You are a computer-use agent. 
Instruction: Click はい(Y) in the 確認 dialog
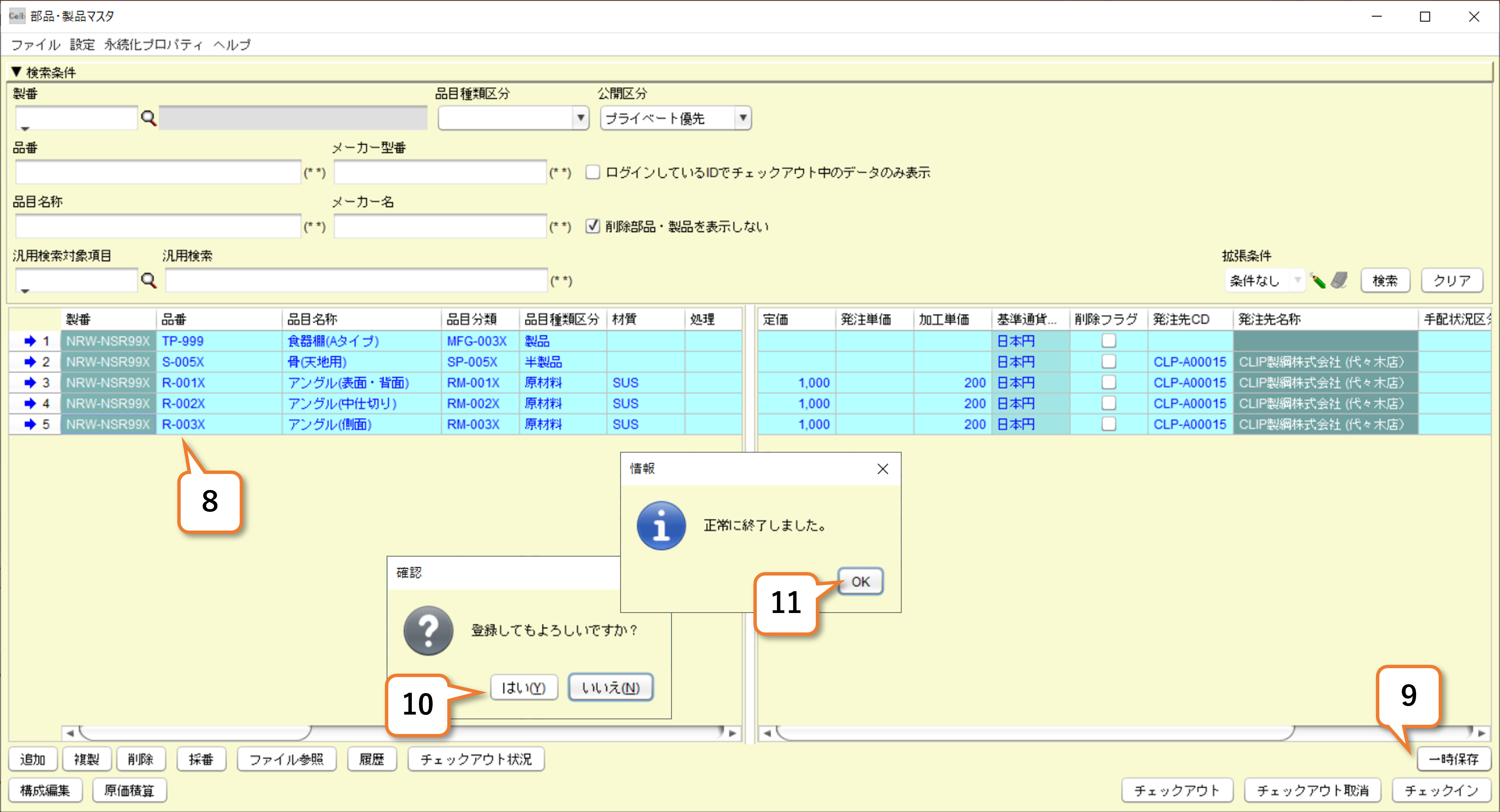524,687
